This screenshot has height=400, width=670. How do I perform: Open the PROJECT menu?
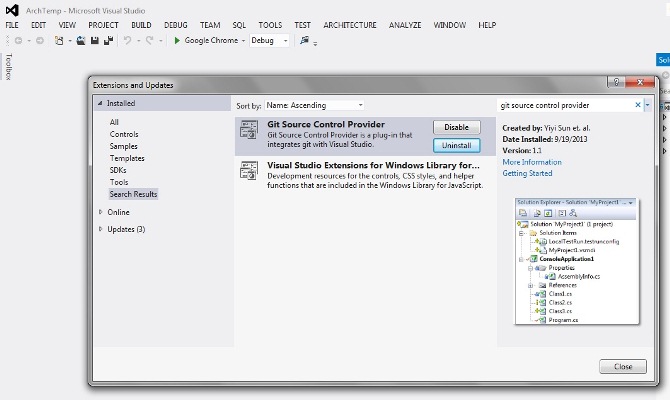tap(103, 25)
